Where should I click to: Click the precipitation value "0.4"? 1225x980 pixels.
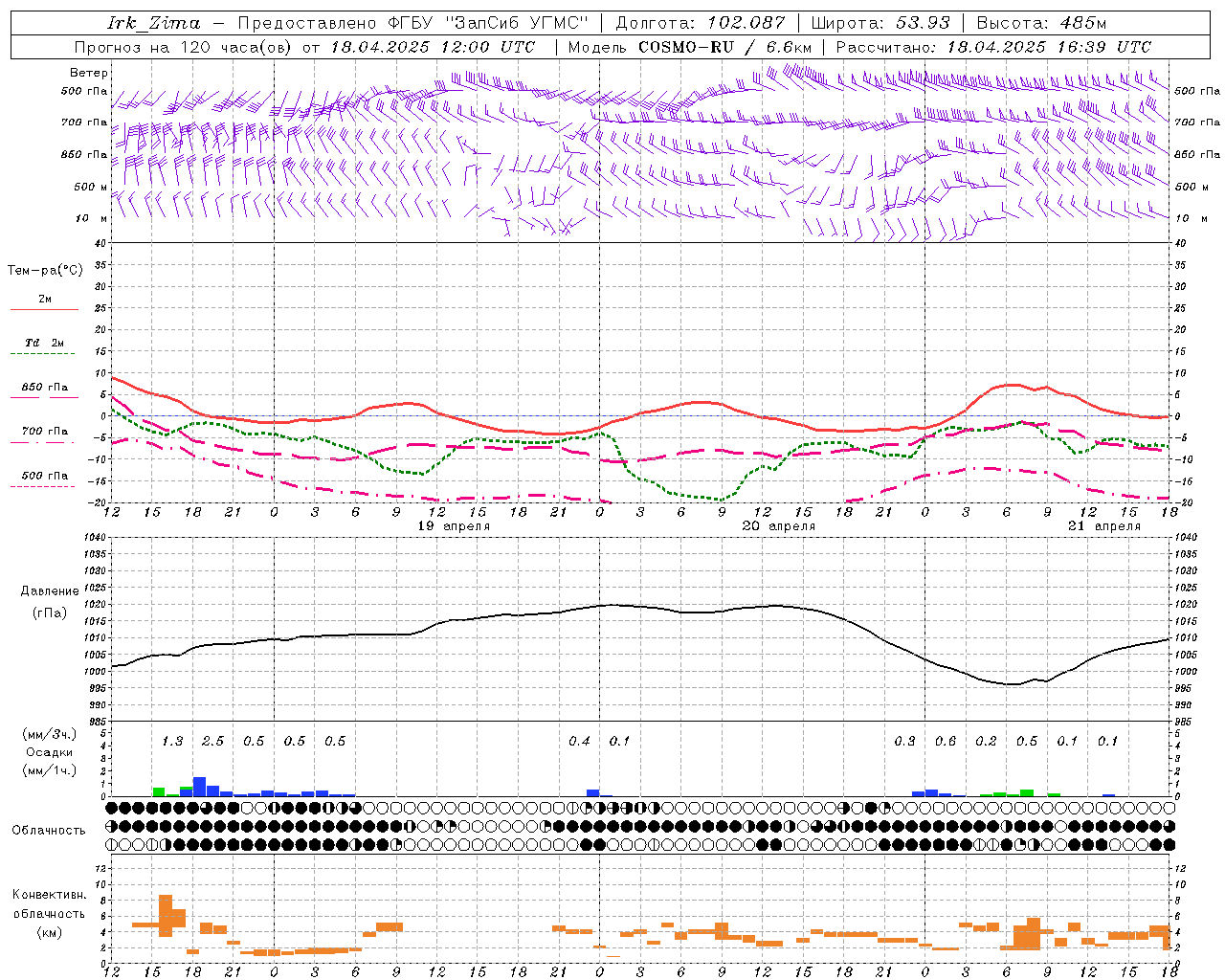(x=579, y=742)
